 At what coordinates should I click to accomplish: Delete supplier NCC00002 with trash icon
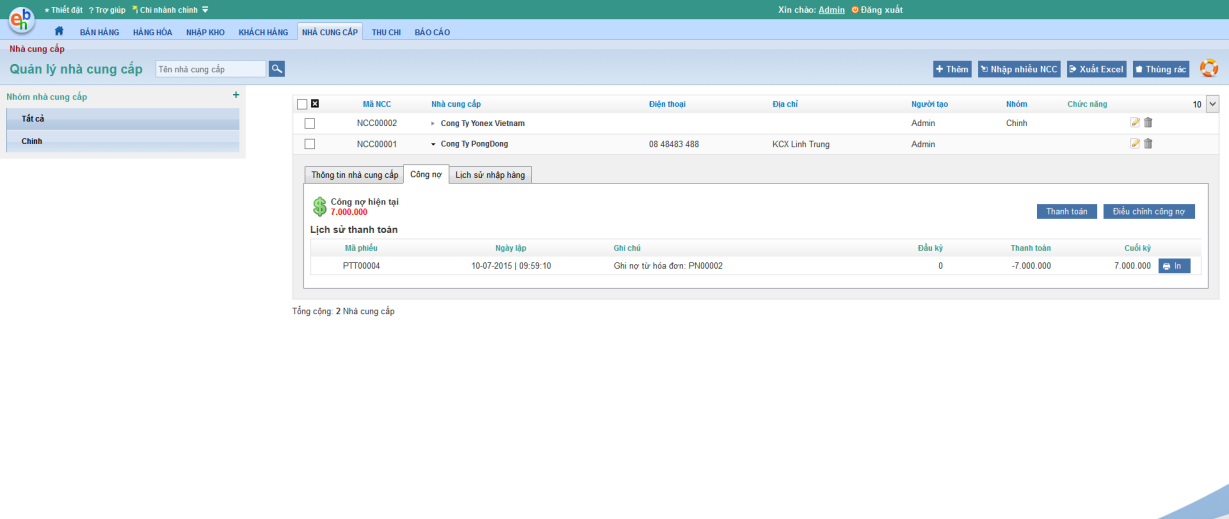pyautogui.click(x=1148, y=123)
